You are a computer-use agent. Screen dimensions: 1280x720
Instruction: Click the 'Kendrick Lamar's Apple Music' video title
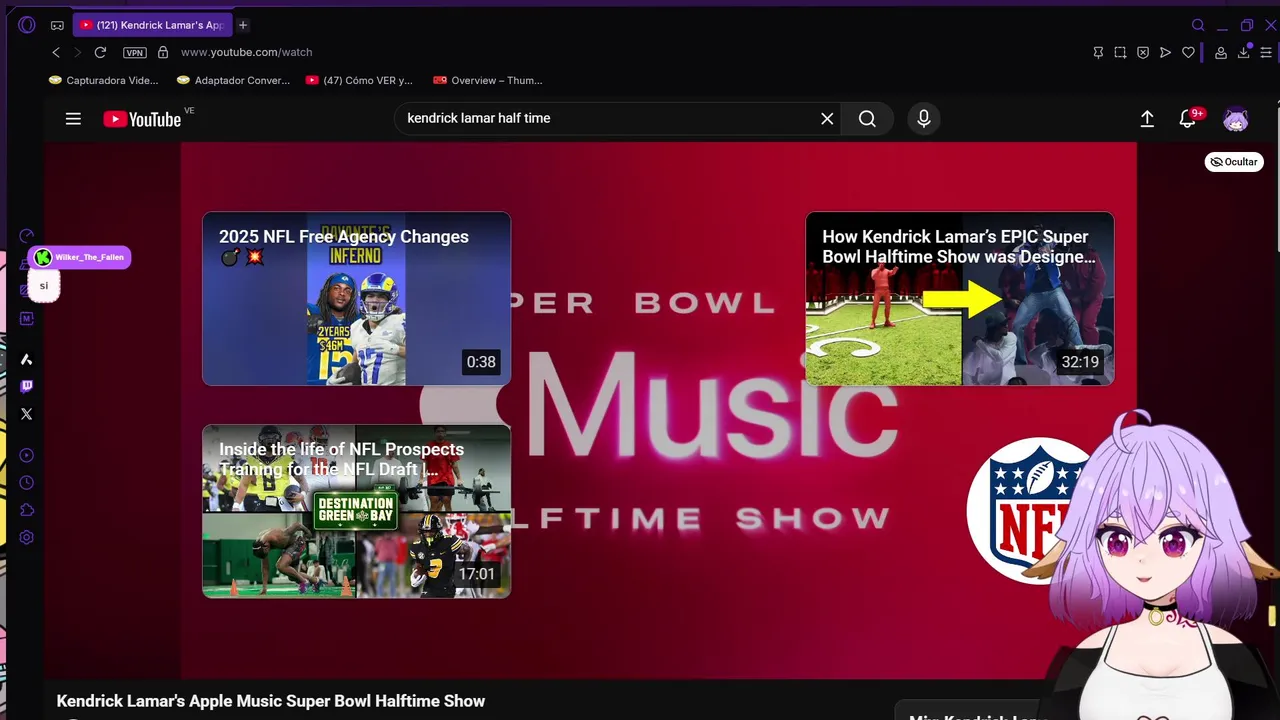pyautogui.click(x=271, y=701)
